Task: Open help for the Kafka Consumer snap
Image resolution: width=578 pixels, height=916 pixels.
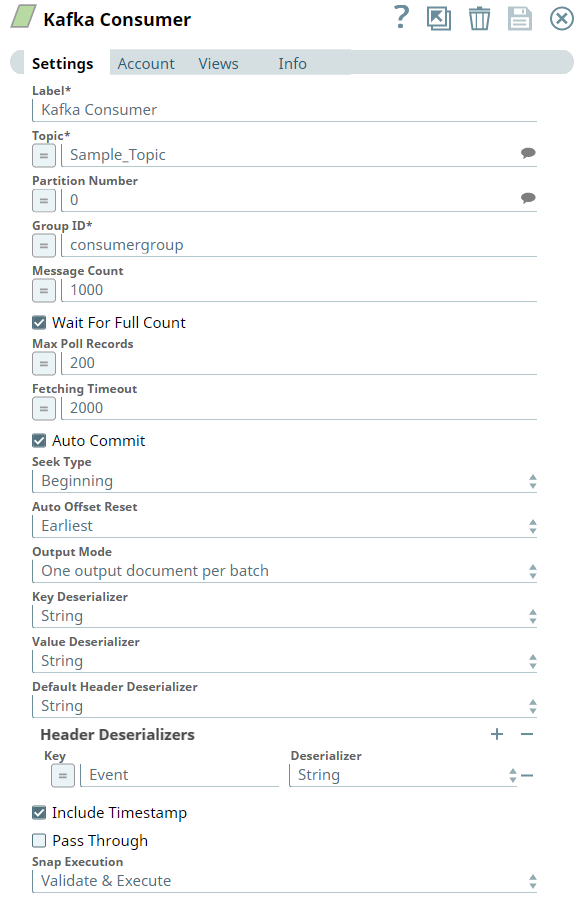Action: (401, 18)
